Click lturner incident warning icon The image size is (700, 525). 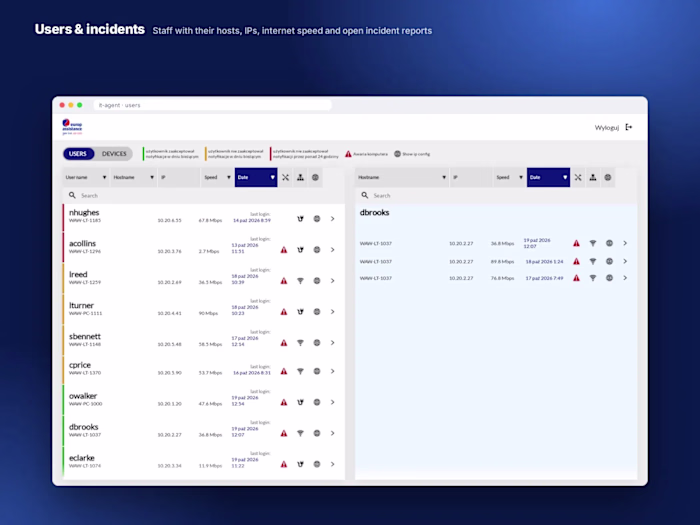284,312
